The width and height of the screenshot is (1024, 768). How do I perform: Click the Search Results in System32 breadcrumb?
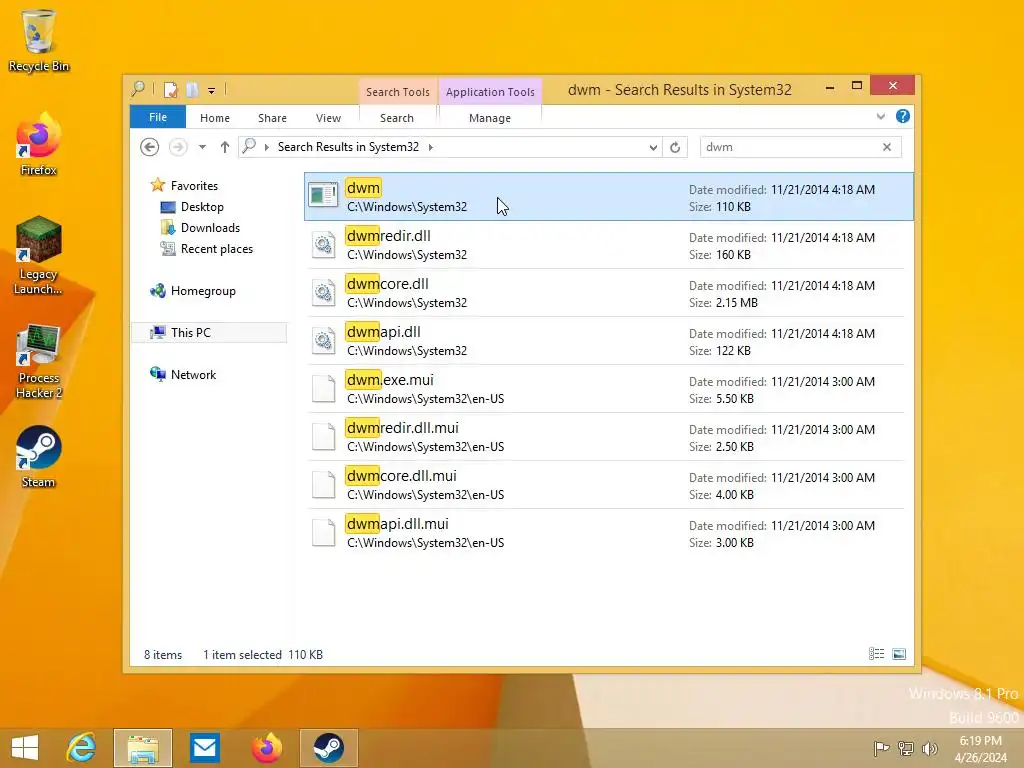pos(348,147)
